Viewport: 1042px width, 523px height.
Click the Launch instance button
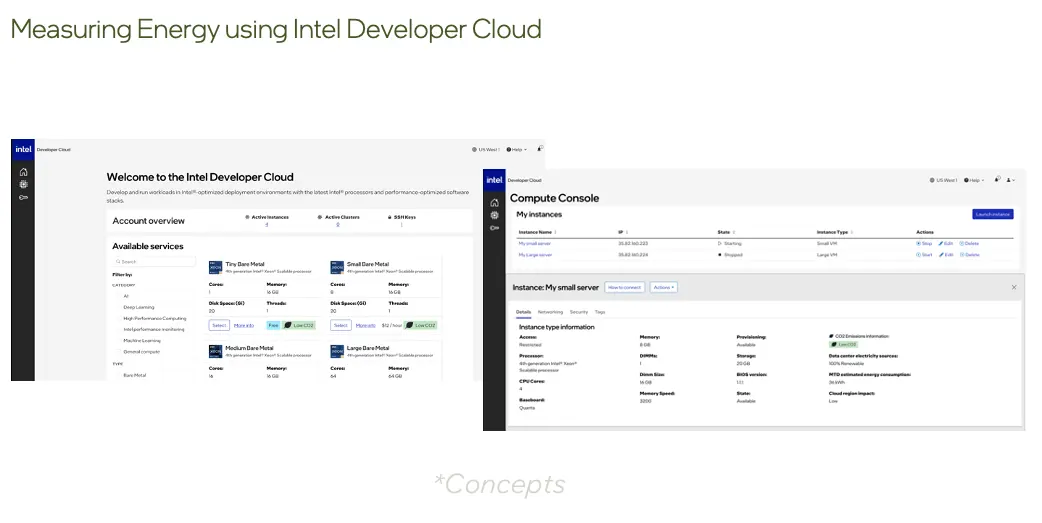coord(993,214)
